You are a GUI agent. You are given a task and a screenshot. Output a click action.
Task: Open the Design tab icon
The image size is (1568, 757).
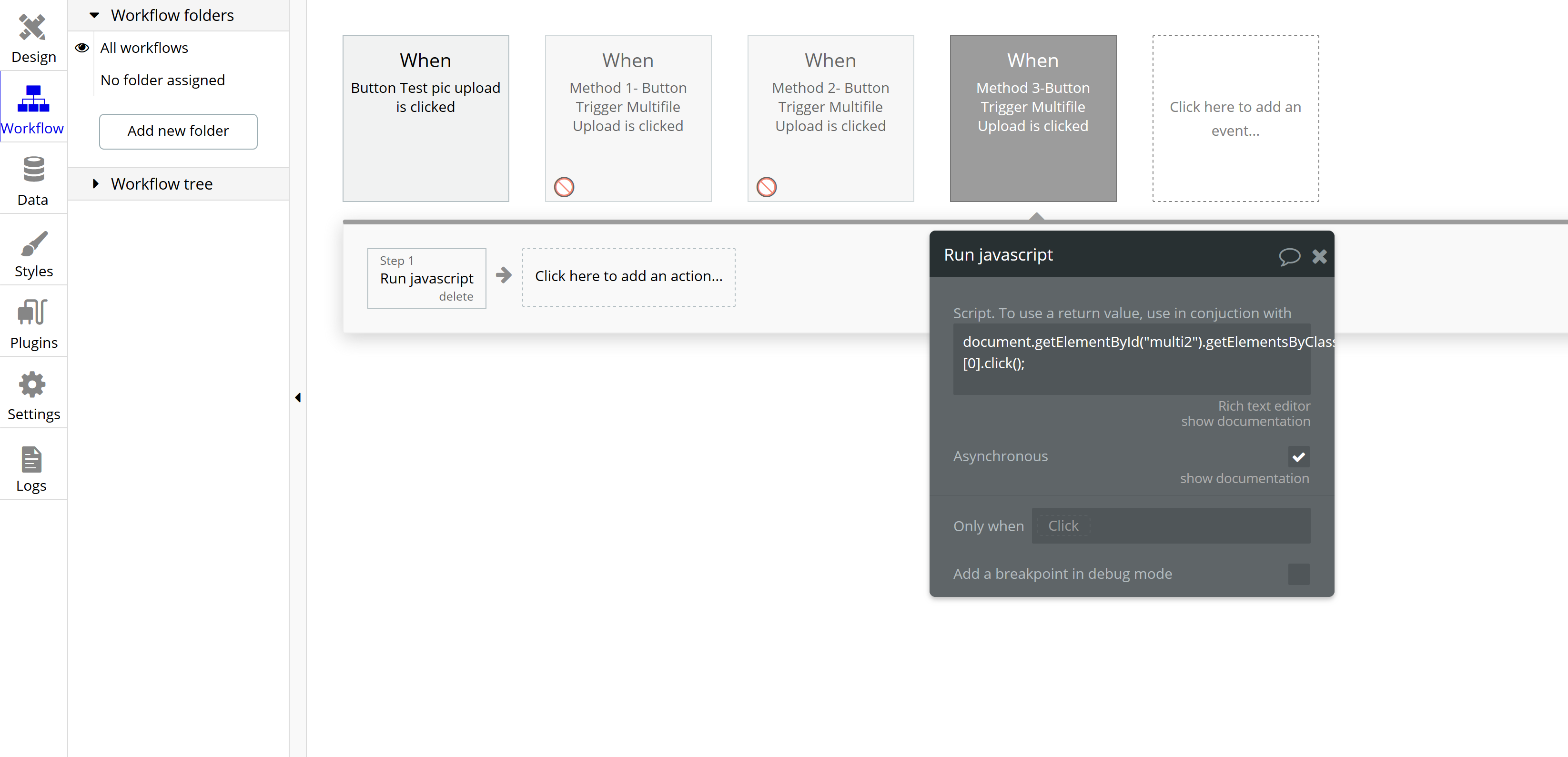click(x=32, y=27)
